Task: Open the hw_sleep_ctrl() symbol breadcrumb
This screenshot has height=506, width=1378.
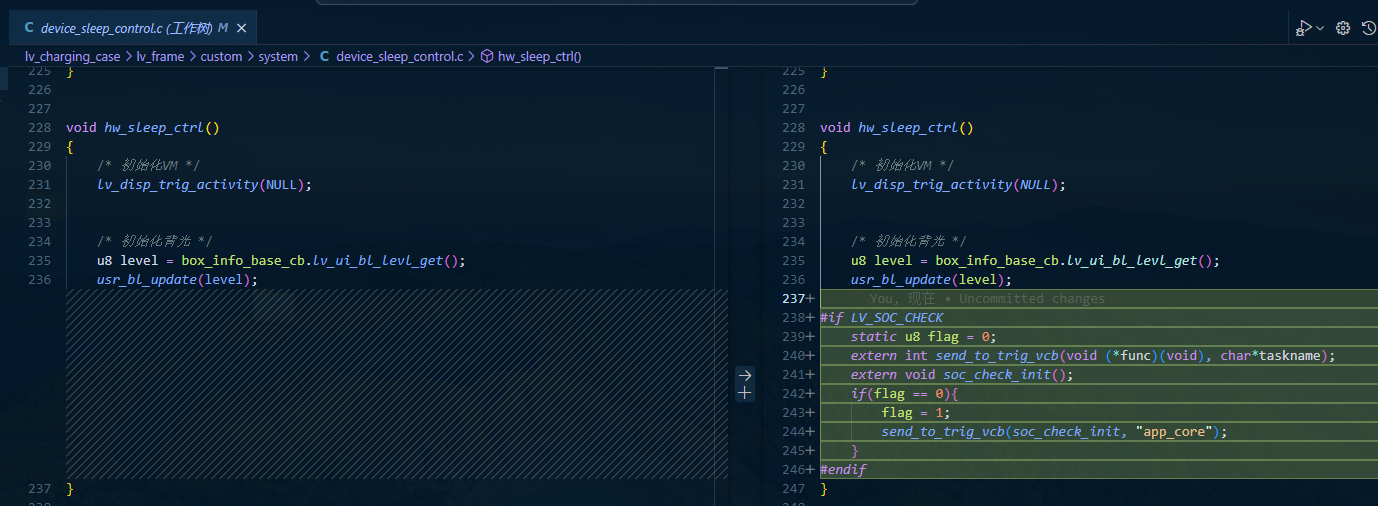Action: [540, 57]
